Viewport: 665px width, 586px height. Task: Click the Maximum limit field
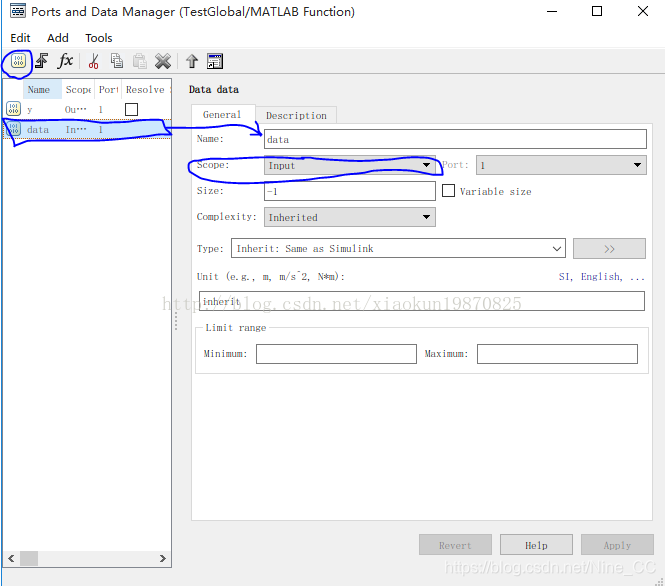[x=557, y=354]
